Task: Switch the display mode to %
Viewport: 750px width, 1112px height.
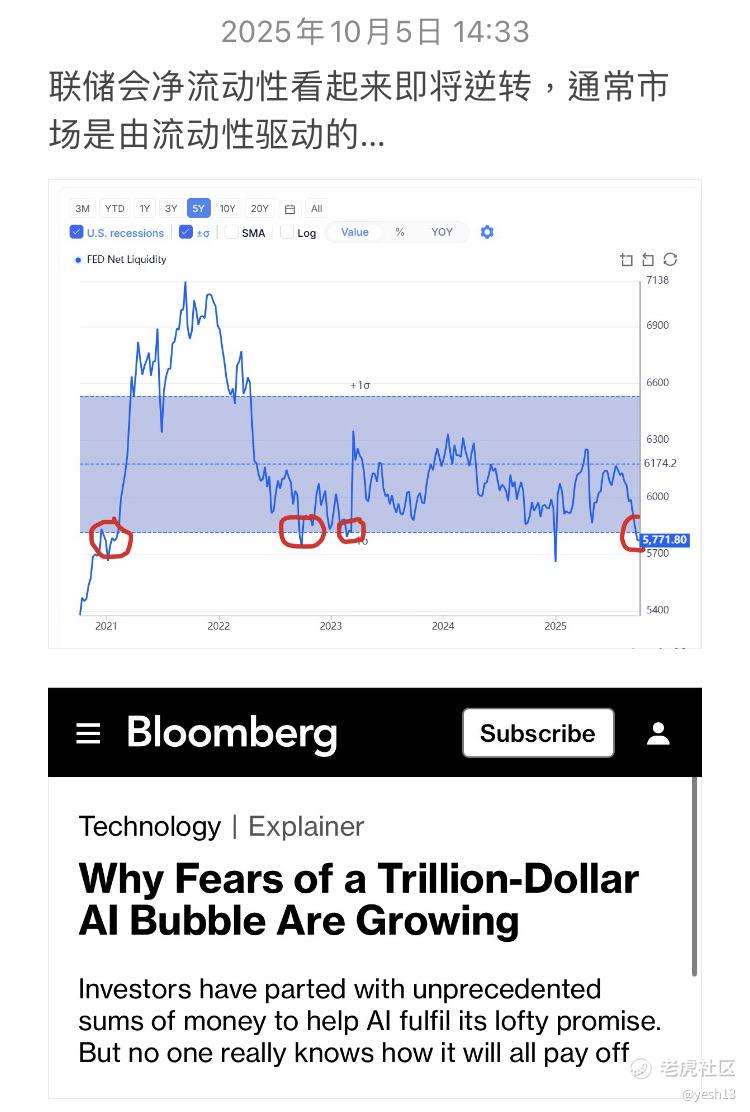Action: [x=400, y=232]
